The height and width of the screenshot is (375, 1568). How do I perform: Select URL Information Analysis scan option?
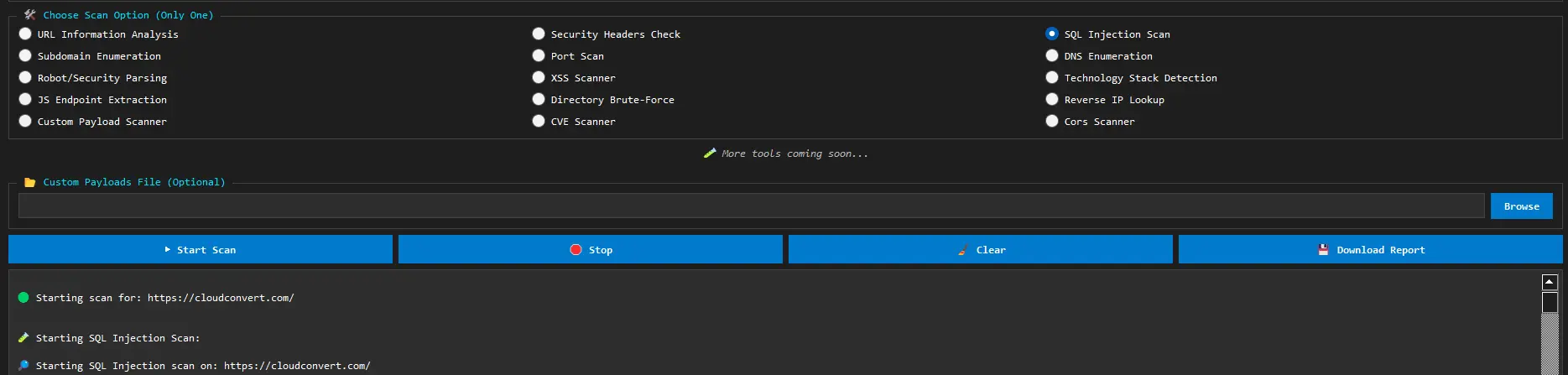click(x=25, y=34)
